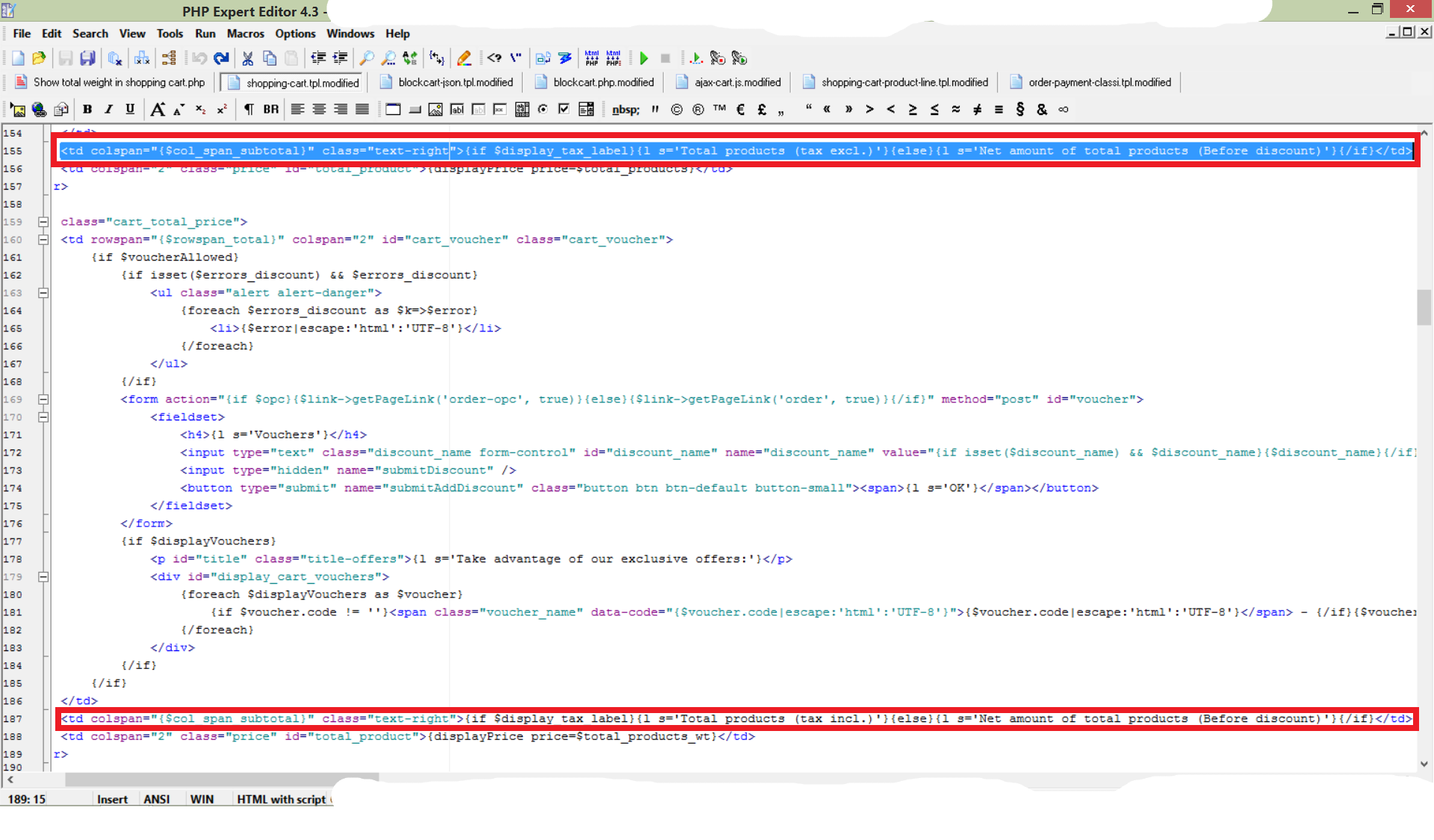This screenshot has width=1434, height=840.
Task: Click the Find magnifier icon
Action: 367,58
